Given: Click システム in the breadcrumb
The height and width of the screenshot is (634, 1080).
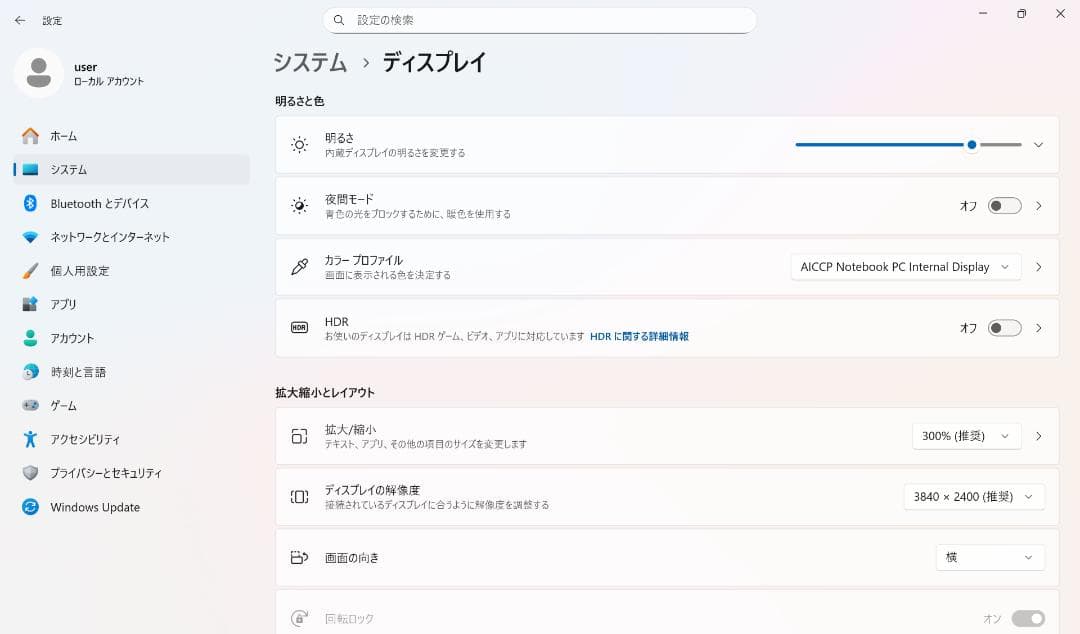Looking at the screenshot, I should point(309,62).
